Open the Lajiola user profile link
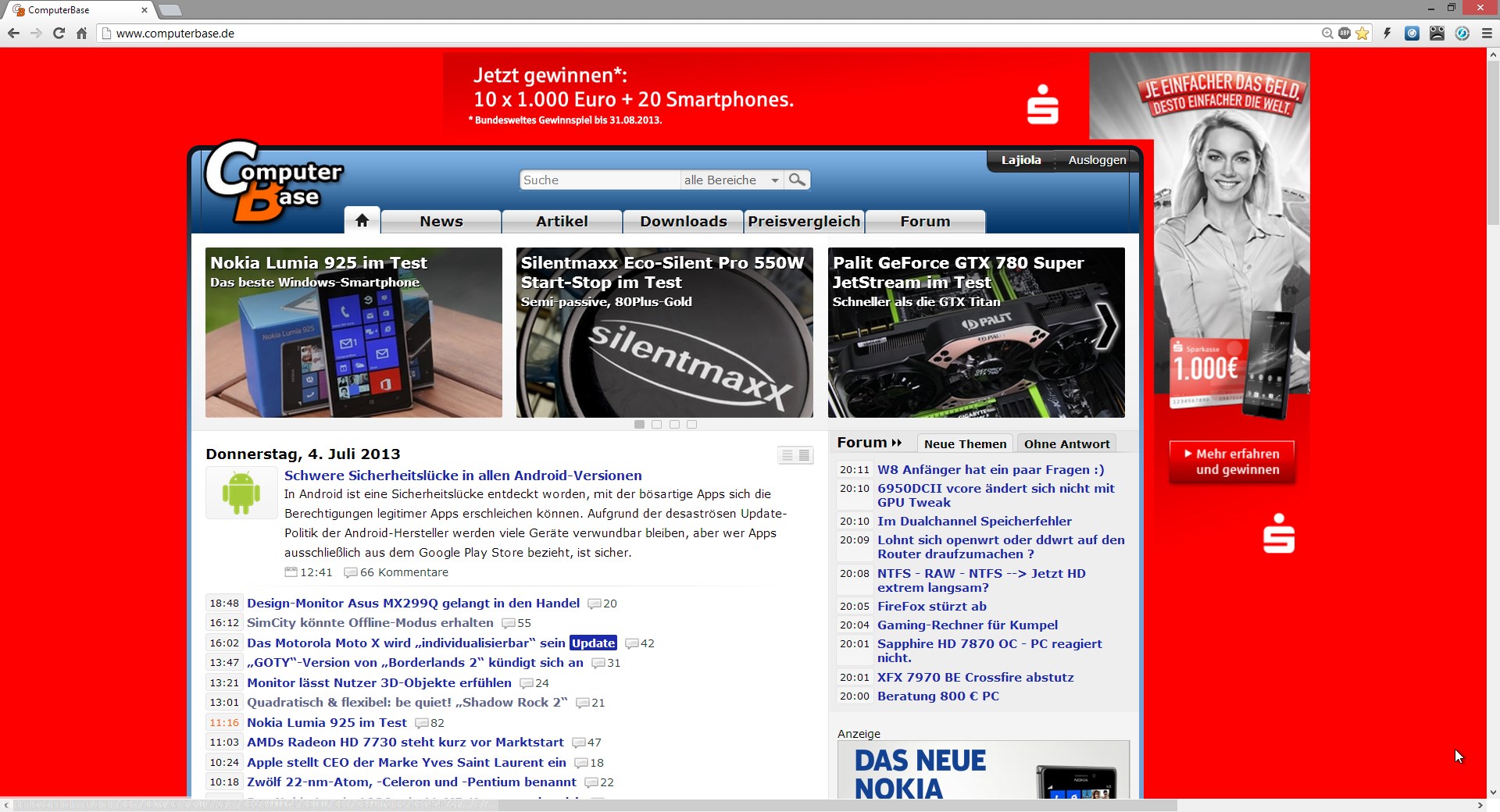 [x=1021, y=160]
